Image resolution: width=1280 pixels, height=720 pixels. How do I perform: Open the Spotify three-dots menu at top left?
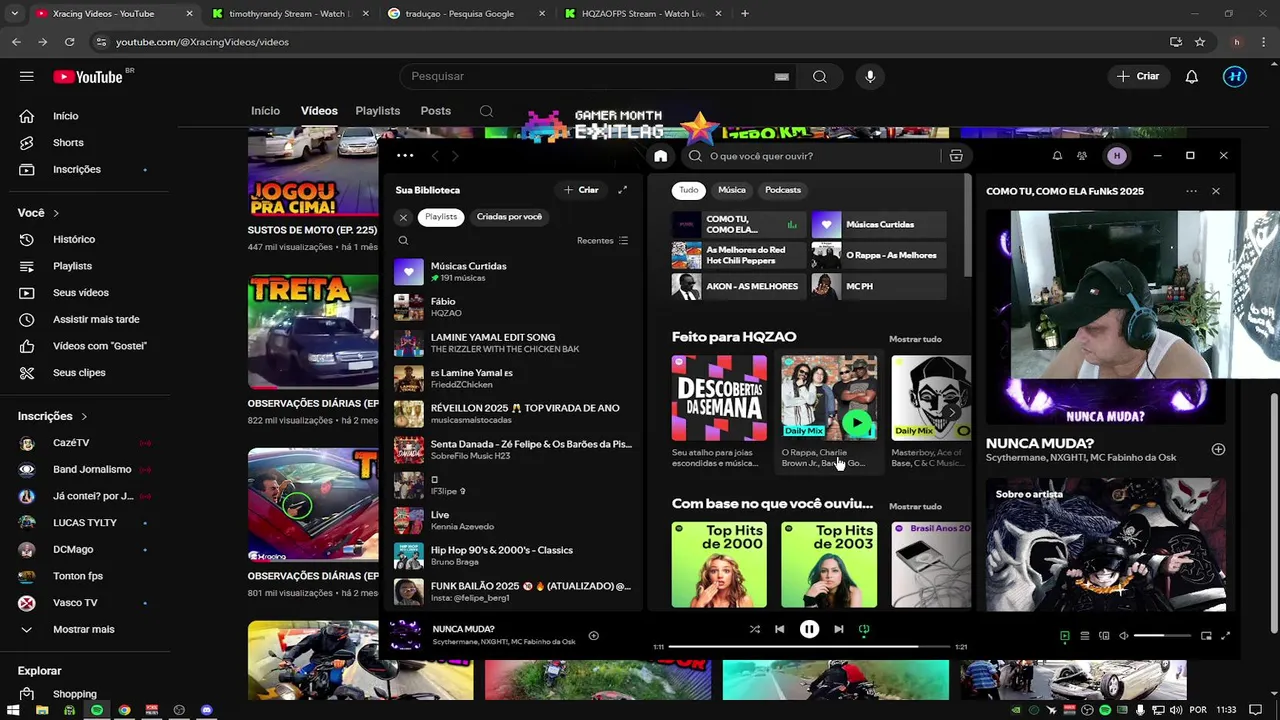405,155
